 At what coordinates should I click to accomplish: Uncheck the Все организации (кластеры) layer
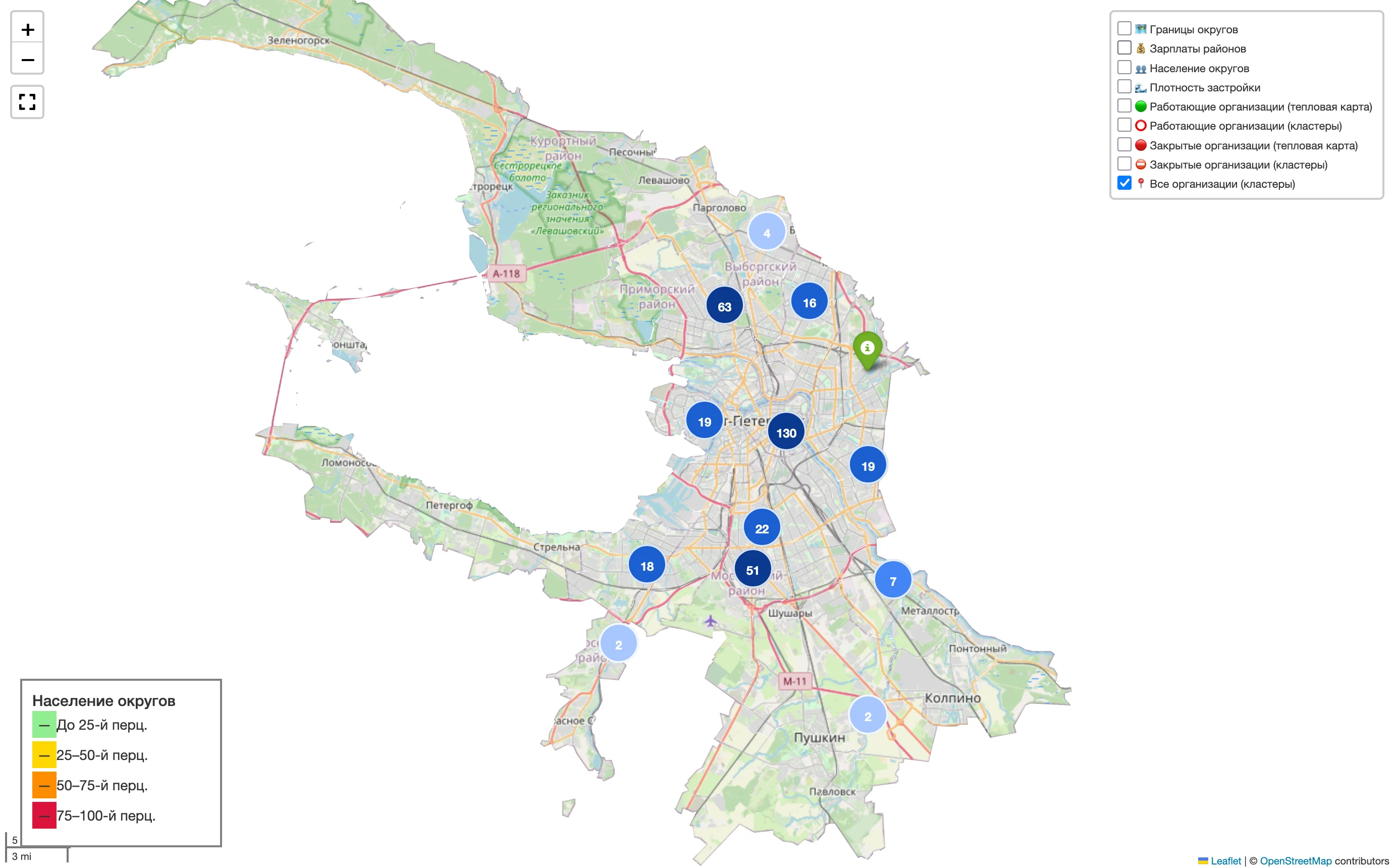(1124, 184)
